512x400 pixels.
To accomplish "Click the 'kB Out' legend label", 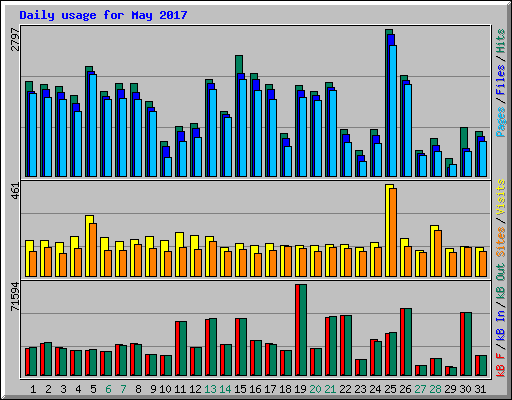I will pos(500,281).
